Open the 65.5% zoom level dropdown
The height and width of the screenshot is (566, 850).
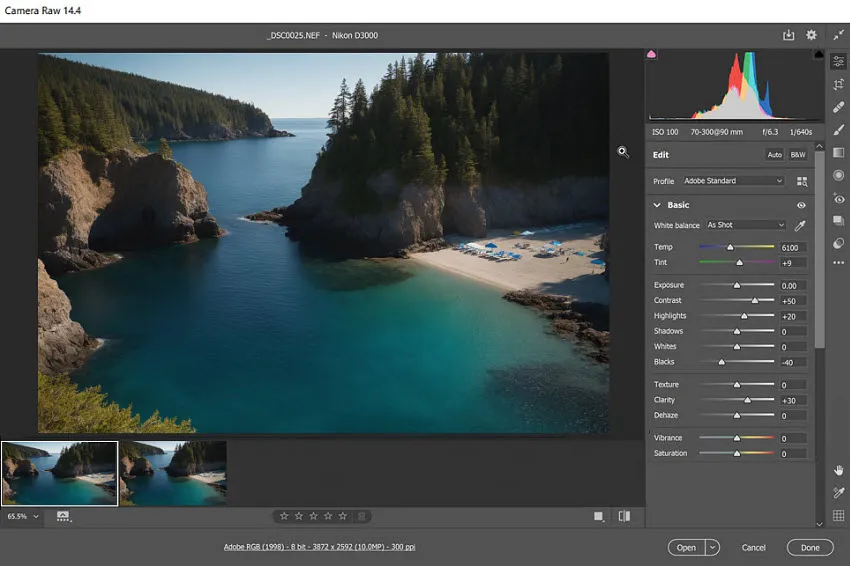(x=23, y=517)
